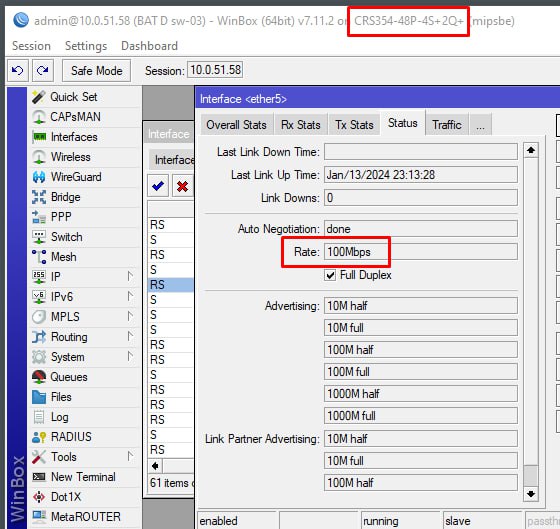560x529 pixels.
Task: Open the Log sidebar entry
Action: pos(59,417)
